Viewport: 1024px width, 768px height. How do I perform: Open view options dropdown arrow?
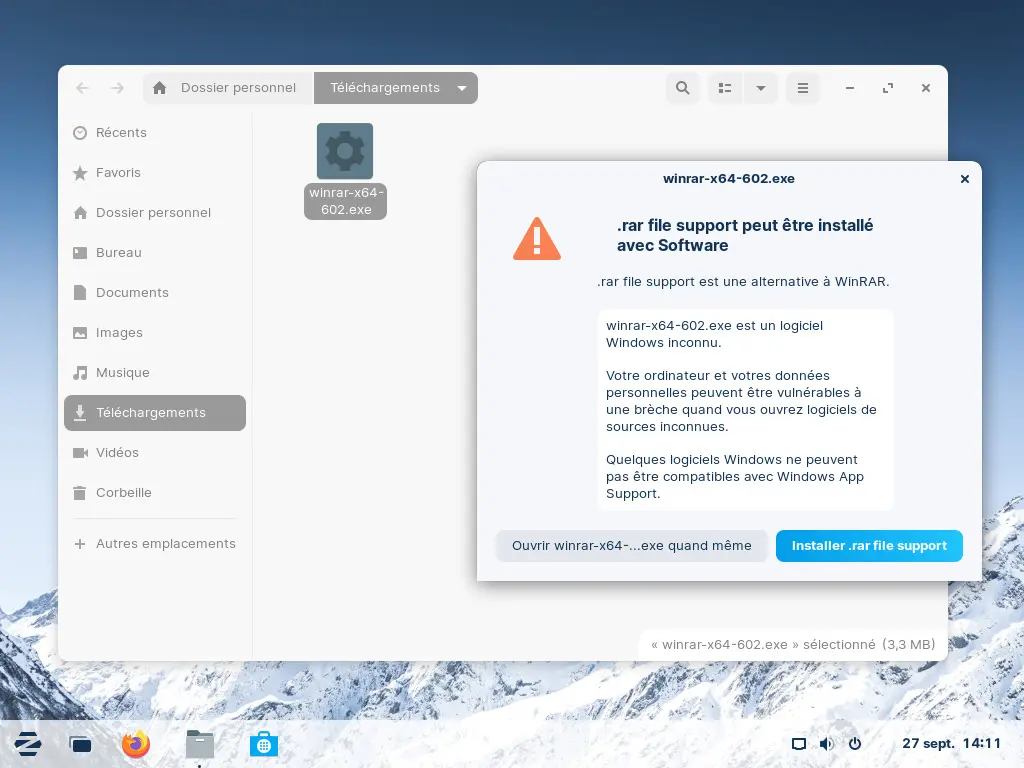[x=760, y=88]
